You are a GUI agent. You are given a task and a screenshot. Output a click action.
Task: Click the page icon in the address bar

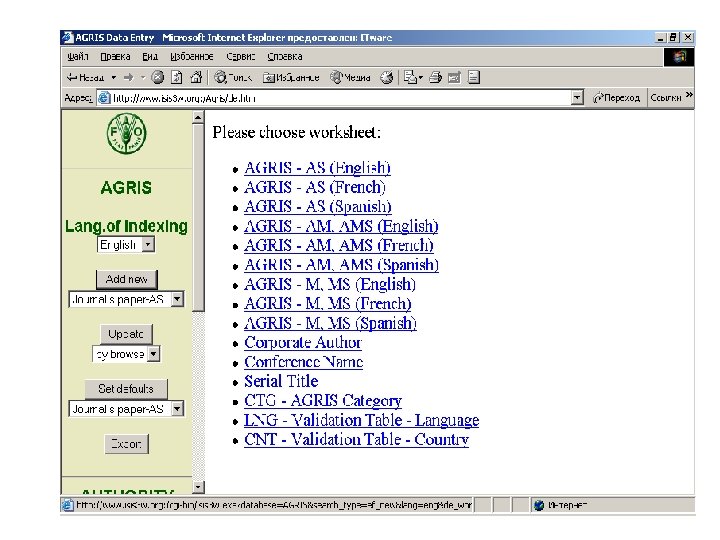point(105,98)
